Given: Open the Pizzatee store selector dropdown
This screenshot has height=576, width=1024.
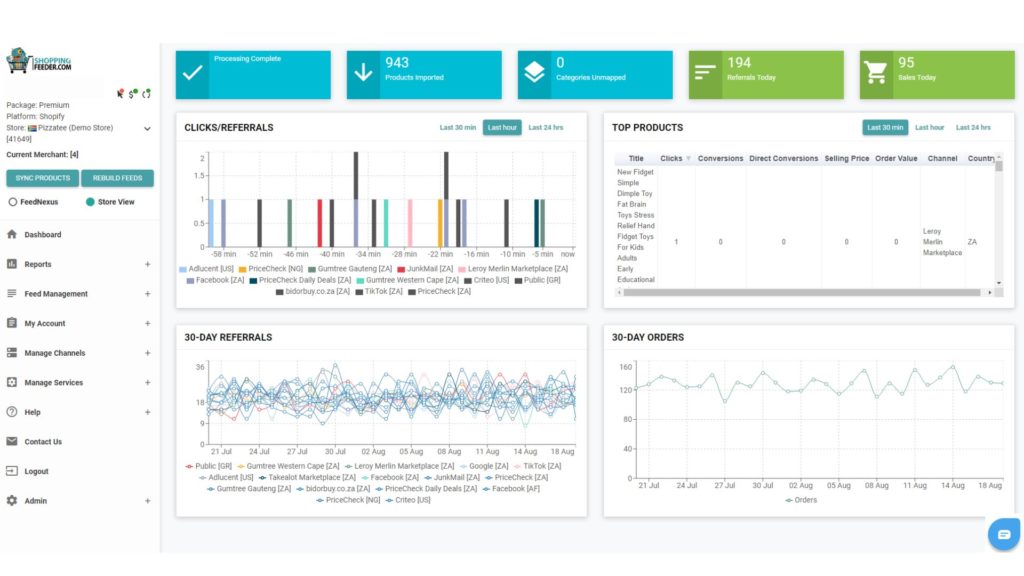Looking at the screenshot, I should [x=148, y=129].
